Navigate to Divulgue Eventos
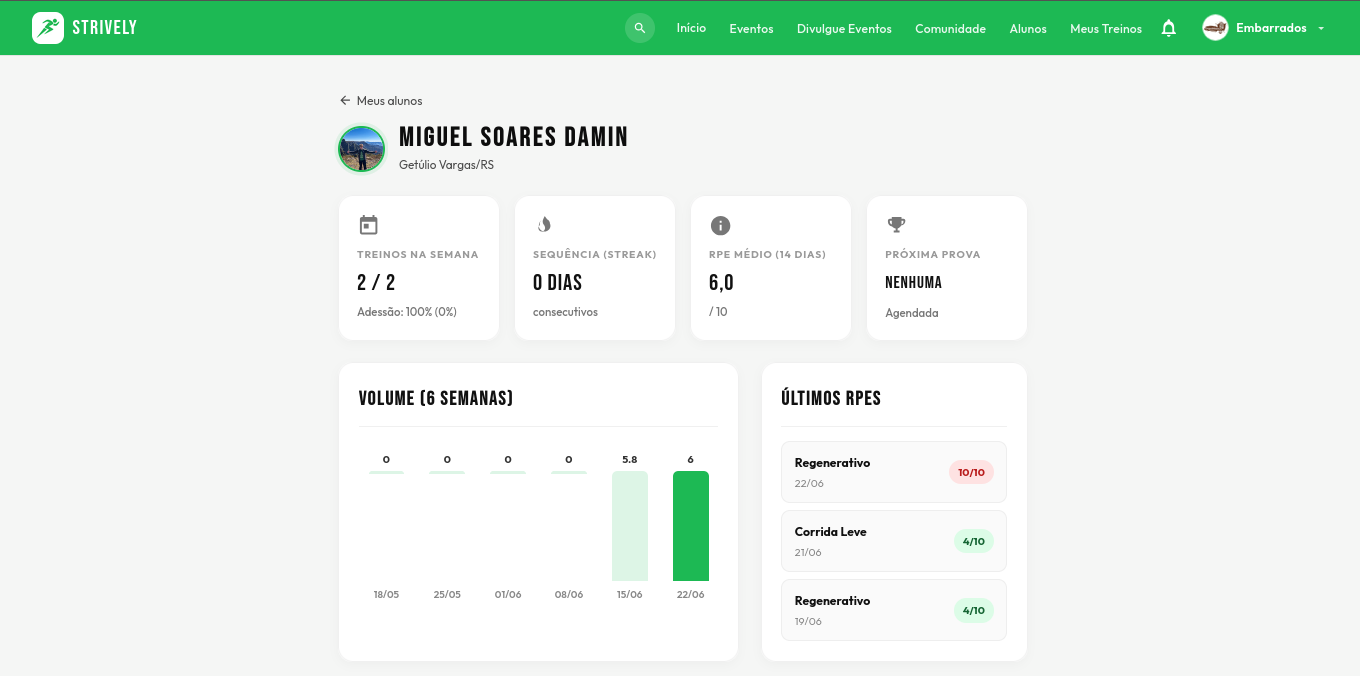 pos(844,29)
